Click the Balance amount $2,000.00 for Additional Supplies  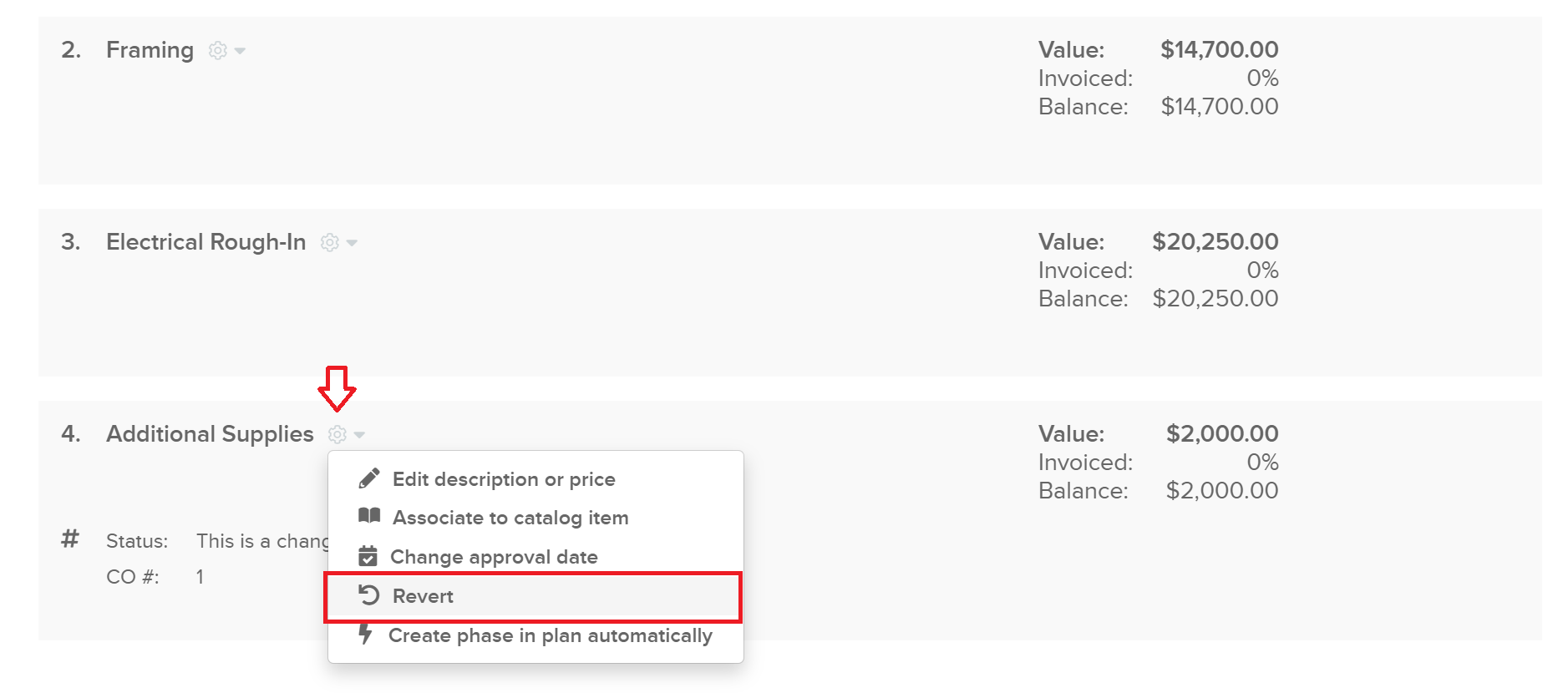(1223, 491)
